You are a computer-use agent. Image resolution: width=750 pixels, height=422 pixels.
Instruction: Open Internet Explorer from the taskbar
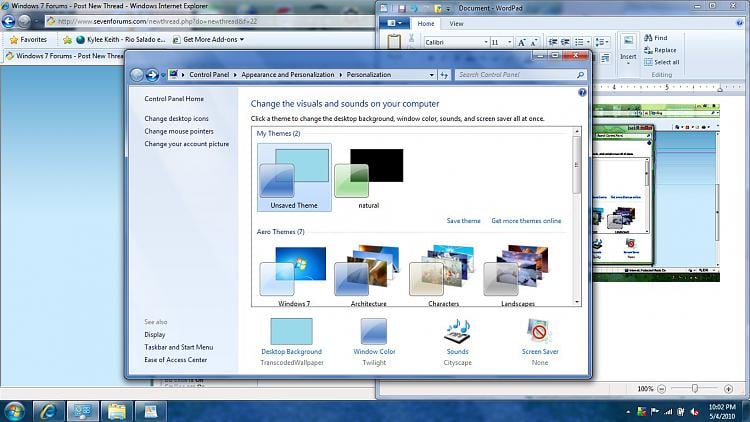[x=48, y=411]
